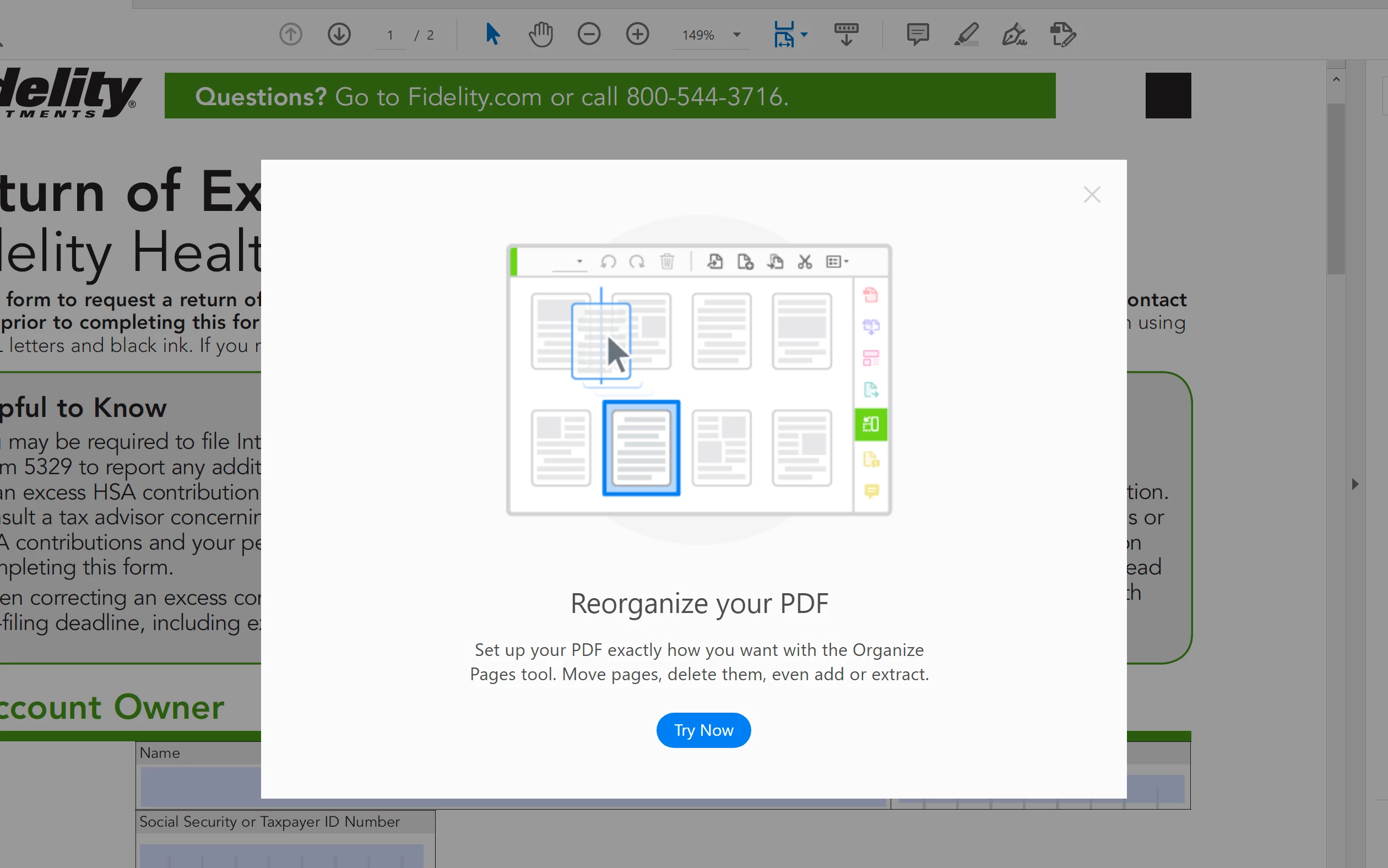Click Social Security number input field
This screenshot has height=868, width=1388.
pos(281,855)
